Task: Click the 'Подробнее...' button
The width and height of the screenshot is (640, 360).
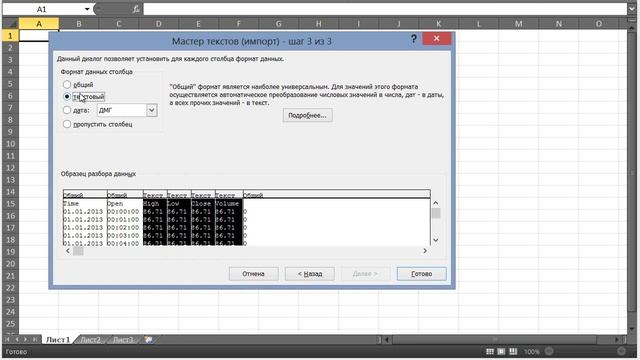Action: click(x=307, y=116)
